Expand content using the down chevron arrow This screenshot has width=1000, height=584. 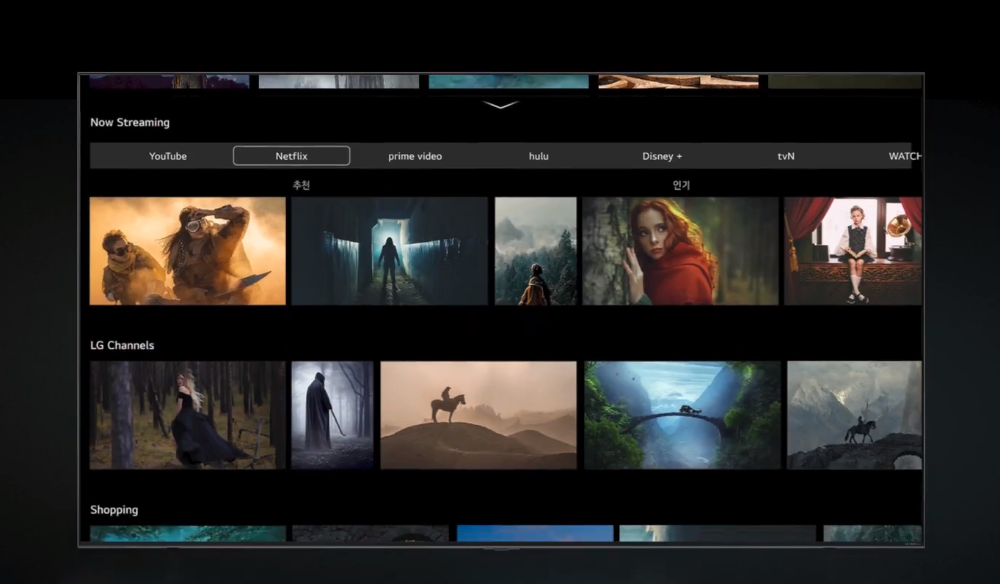pyautogui.click(x=501, y=105)
